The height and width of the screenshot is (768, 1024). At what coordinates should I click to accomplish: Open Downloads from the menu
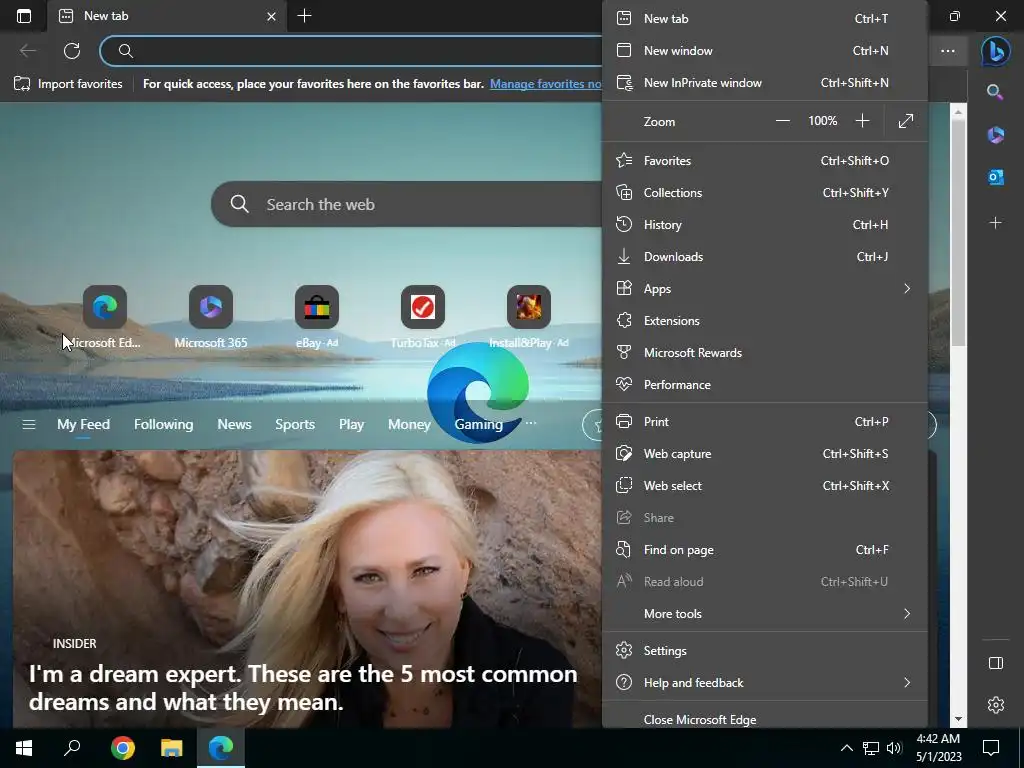[765, 257]
